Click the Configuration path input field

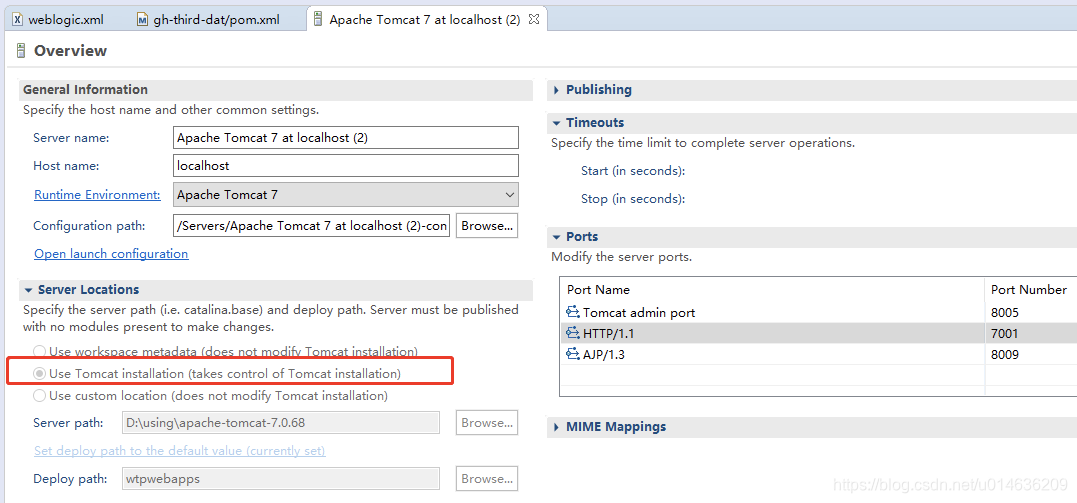(x=312, y=225)
